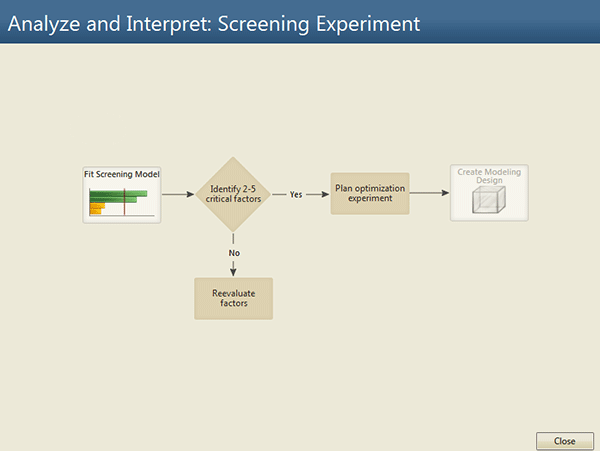Screen dimensions: 600x451
Task: Click the Close button
Action: pos(565,441)
